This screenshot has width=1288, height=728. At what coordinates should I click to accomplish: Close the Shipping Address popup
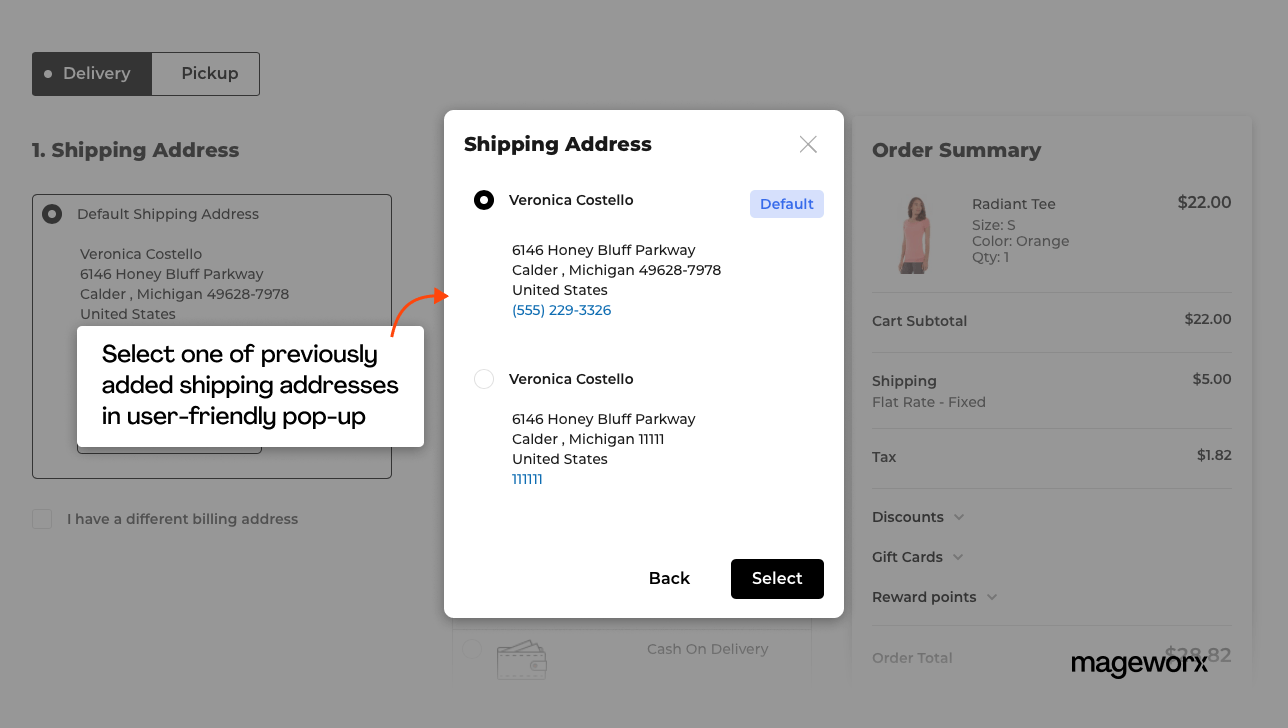808,144
